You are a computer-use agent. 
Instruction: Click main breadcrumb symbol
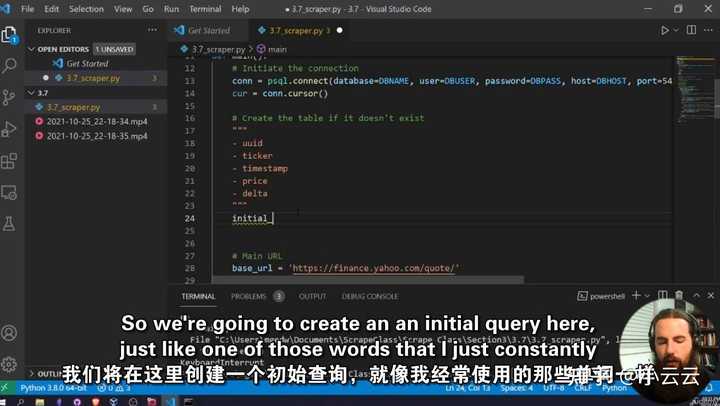click(277, 49)
